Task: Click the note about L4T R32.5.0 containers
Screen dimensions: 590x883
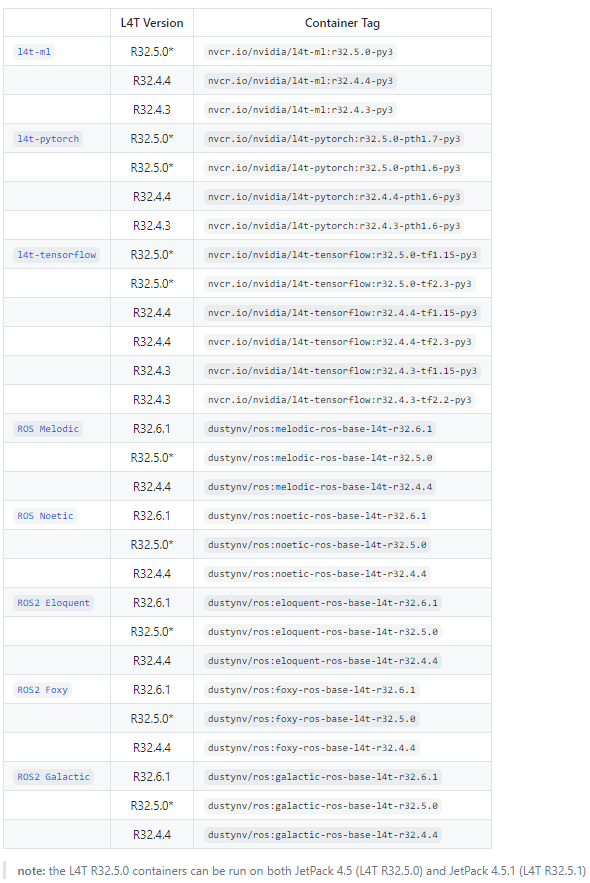Action: [302, 871]
